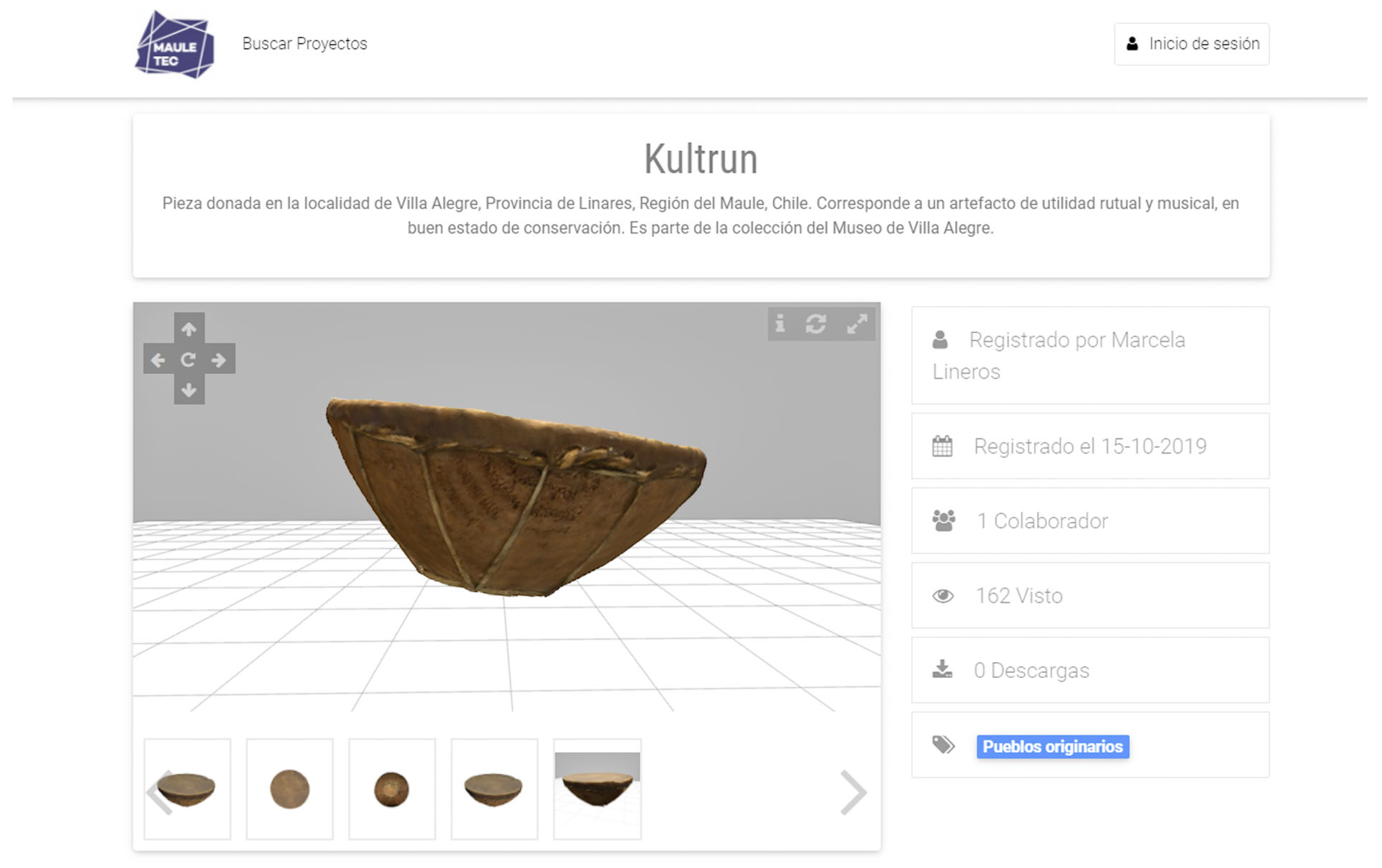
Task: Rotate the model downward with down arrow
Action: pos(189,391)
